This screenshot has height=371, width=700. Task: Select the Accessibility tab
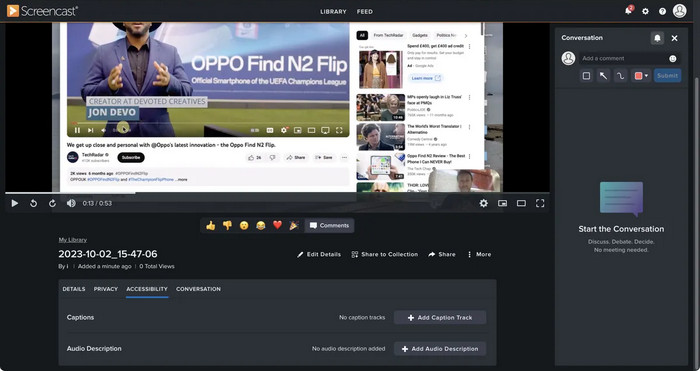147,289
